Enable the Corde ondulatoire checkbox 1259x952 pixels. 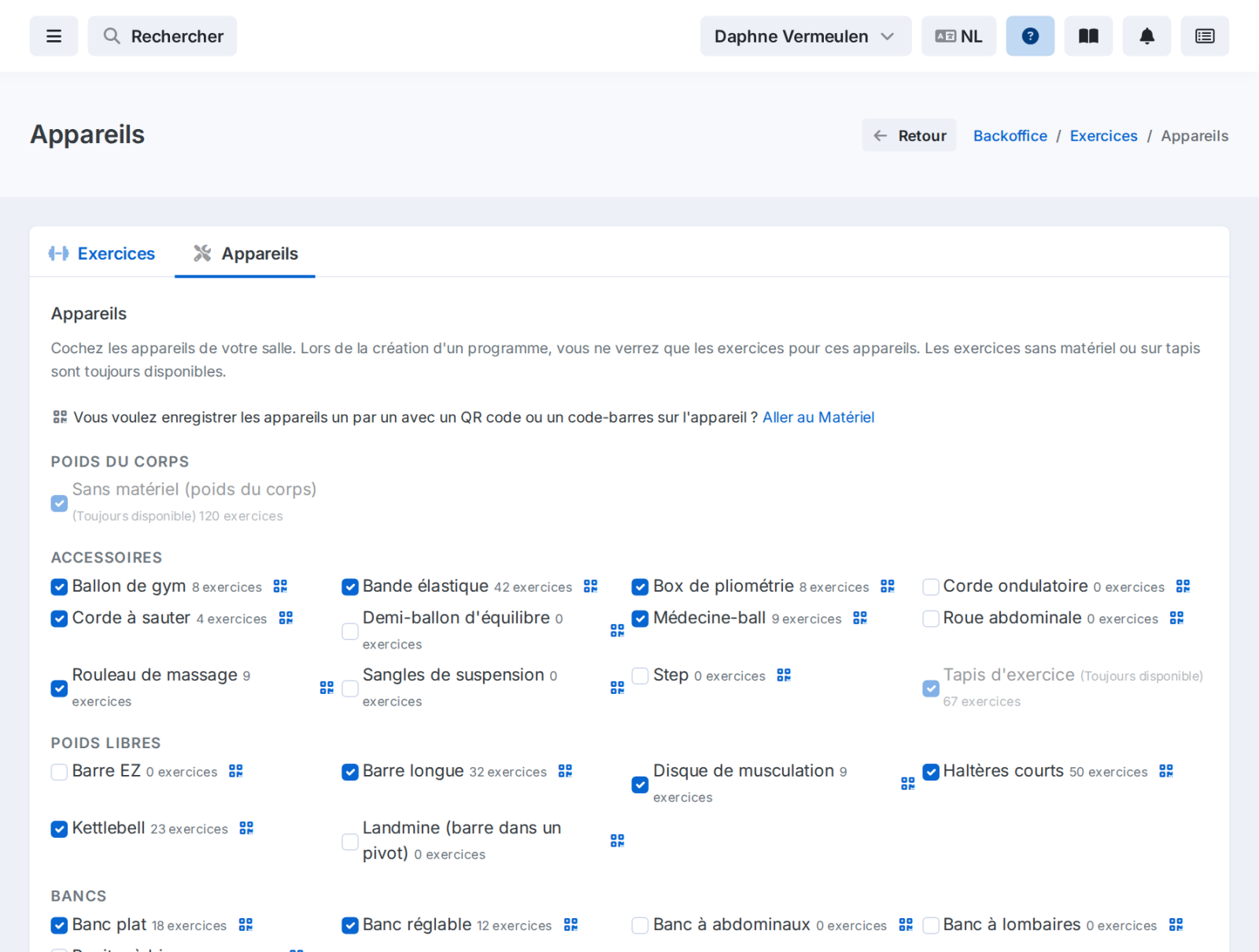pyautogui.click(x=931, y=587)
